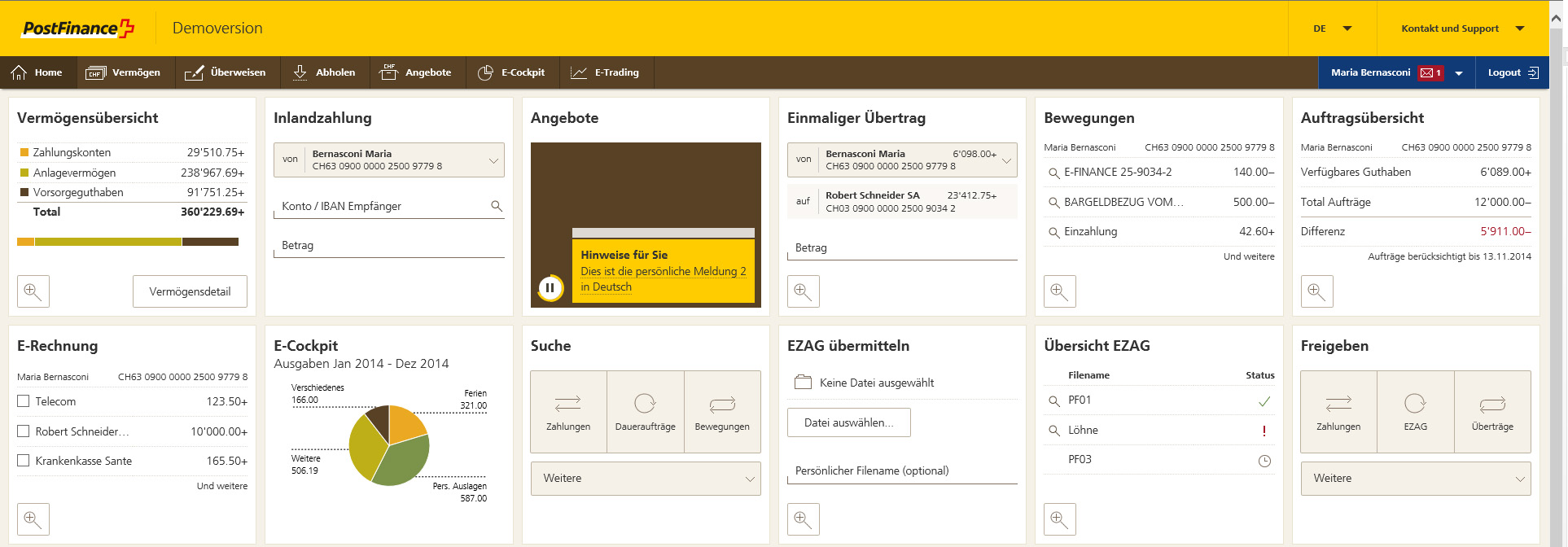
Task: Open Überträge in Freigeben tile
Action: 1492,412
